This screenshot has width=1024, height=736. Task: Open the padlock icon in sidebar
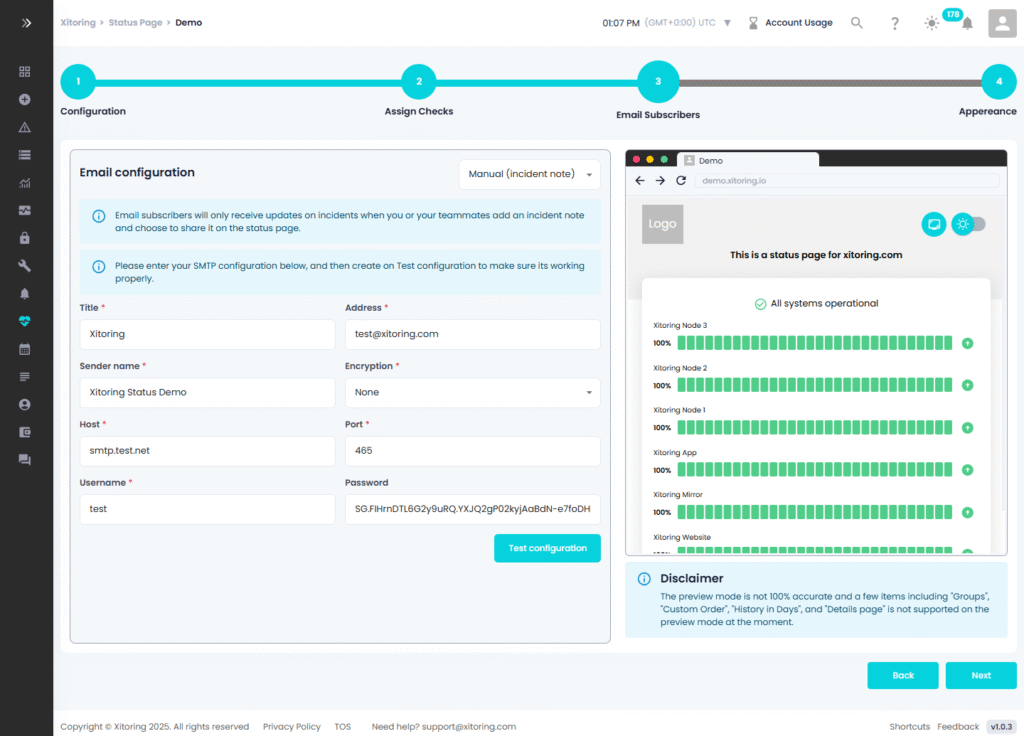(x=25, y=238)
